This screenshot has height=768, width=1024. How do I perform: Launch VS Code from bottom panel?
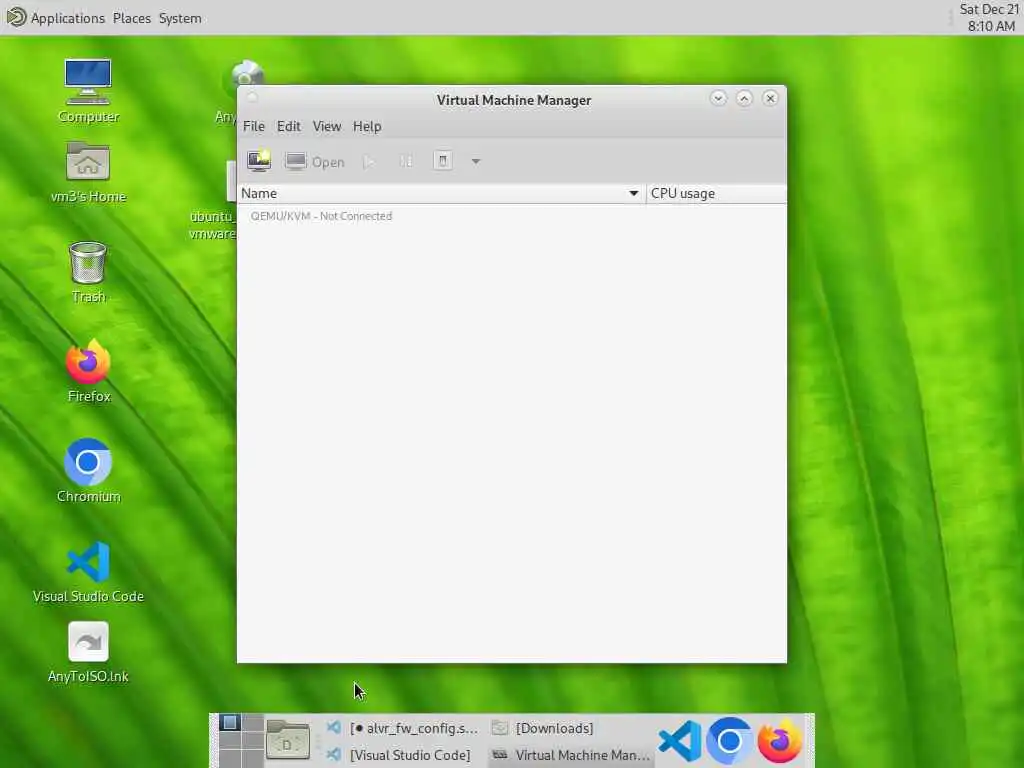[x=680, y=741]
